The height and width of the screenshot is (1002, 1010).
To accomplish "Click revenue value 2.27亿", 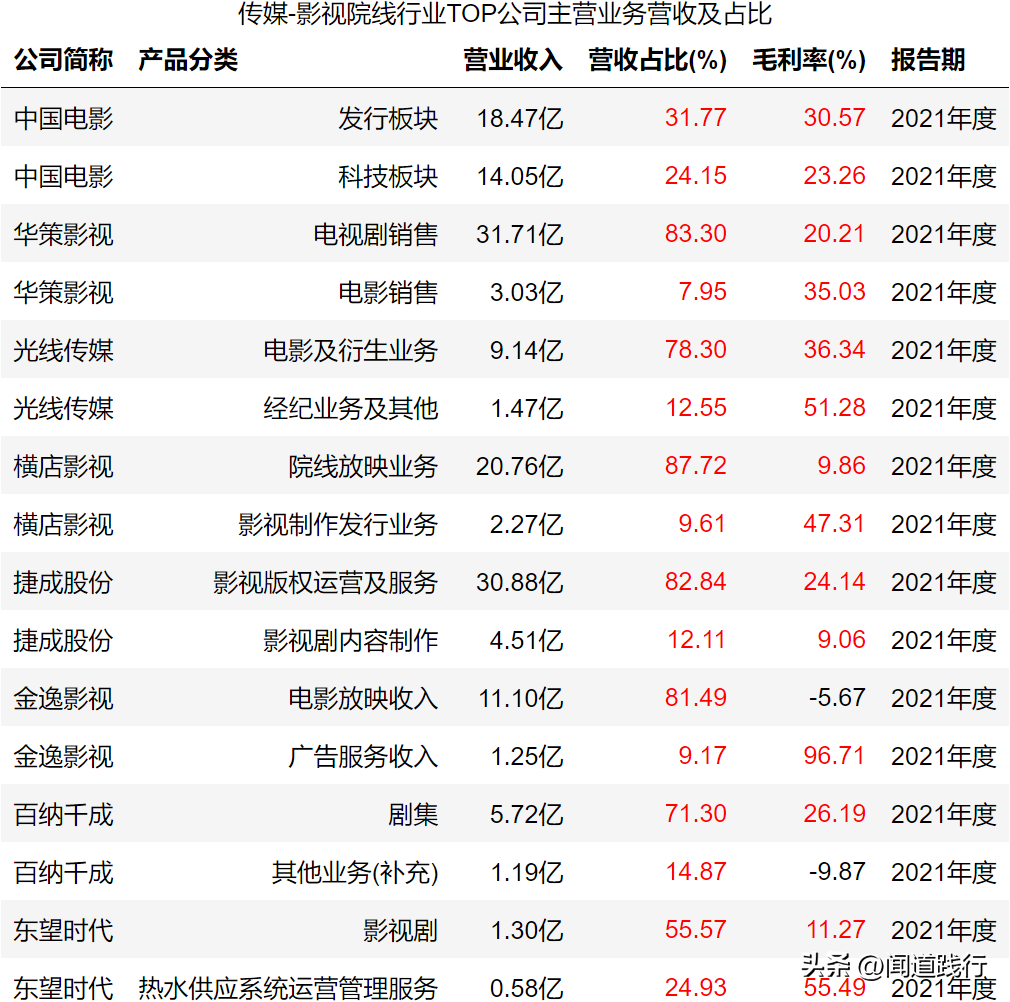I will pyautogui.click(x=526, y=524).
